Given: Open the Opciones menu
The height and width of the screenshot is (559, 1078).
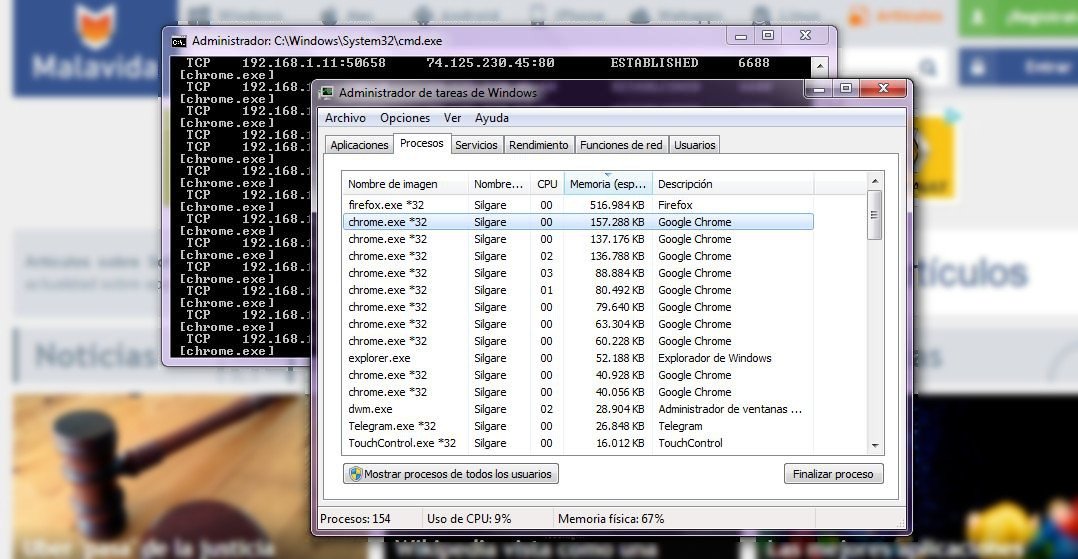Looking at the screenshot, I should [405, 118].
